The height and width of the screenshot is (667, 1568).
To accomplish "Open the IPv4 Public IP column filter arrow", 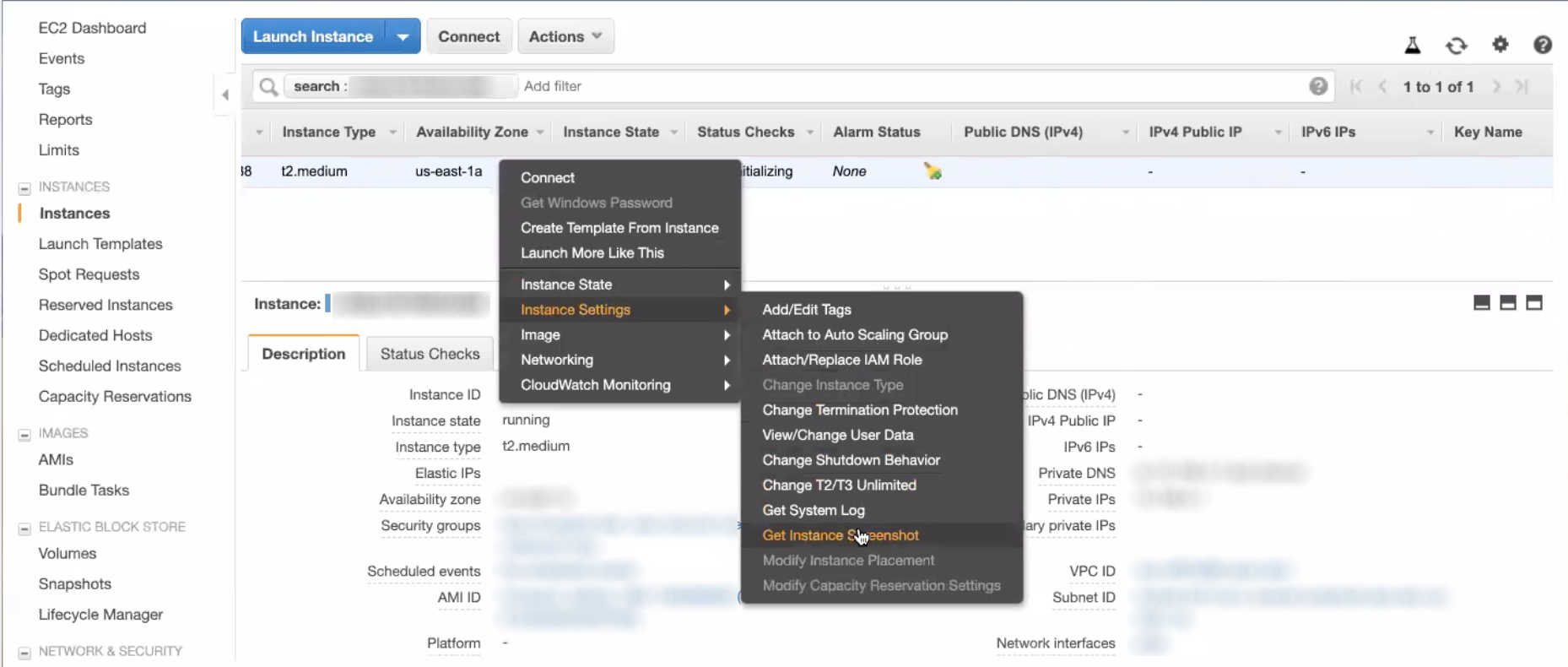I will [1278, 133].
